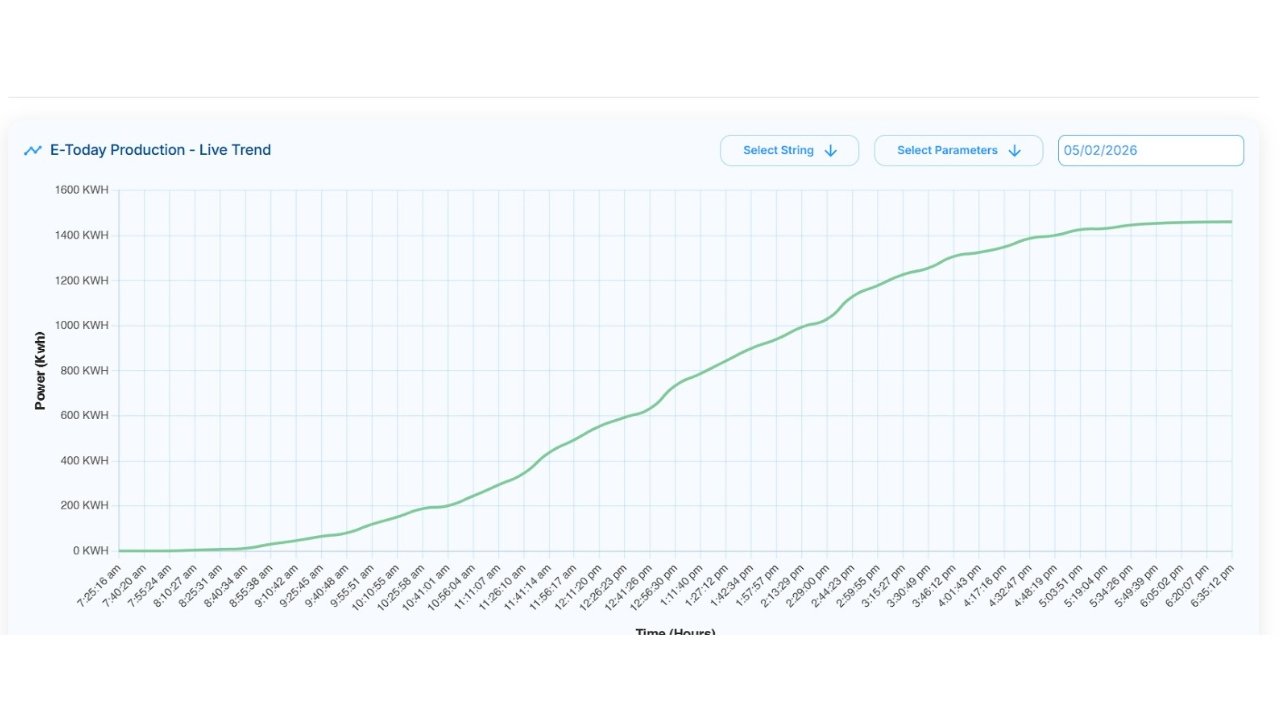Click the 7:25:16 am time label
Screen dimensions: 1280x720
click(x=101, y=584)
